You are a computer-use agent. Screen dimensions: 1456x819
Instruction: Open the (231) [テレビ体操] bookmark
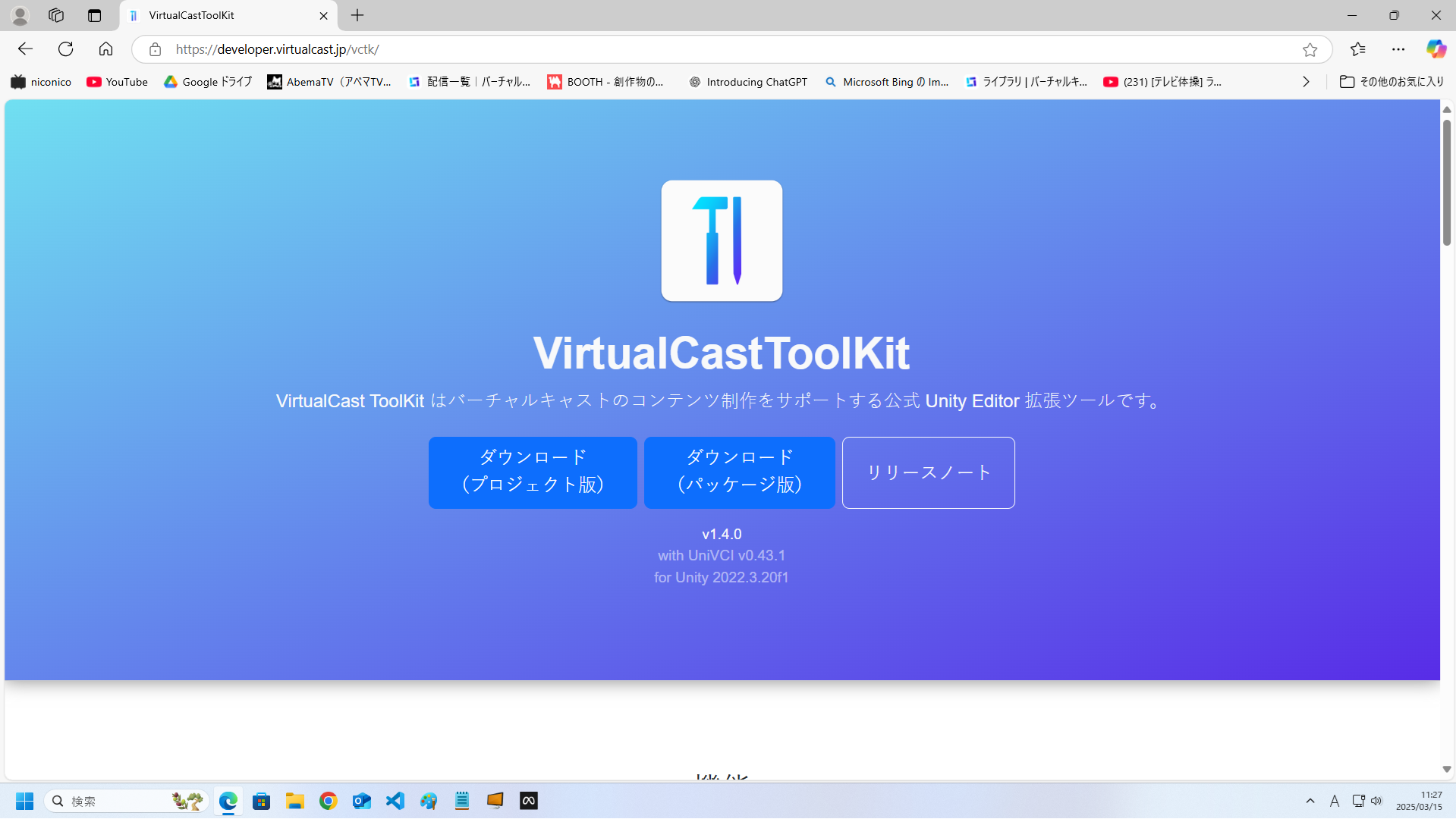coord(1163,82)
